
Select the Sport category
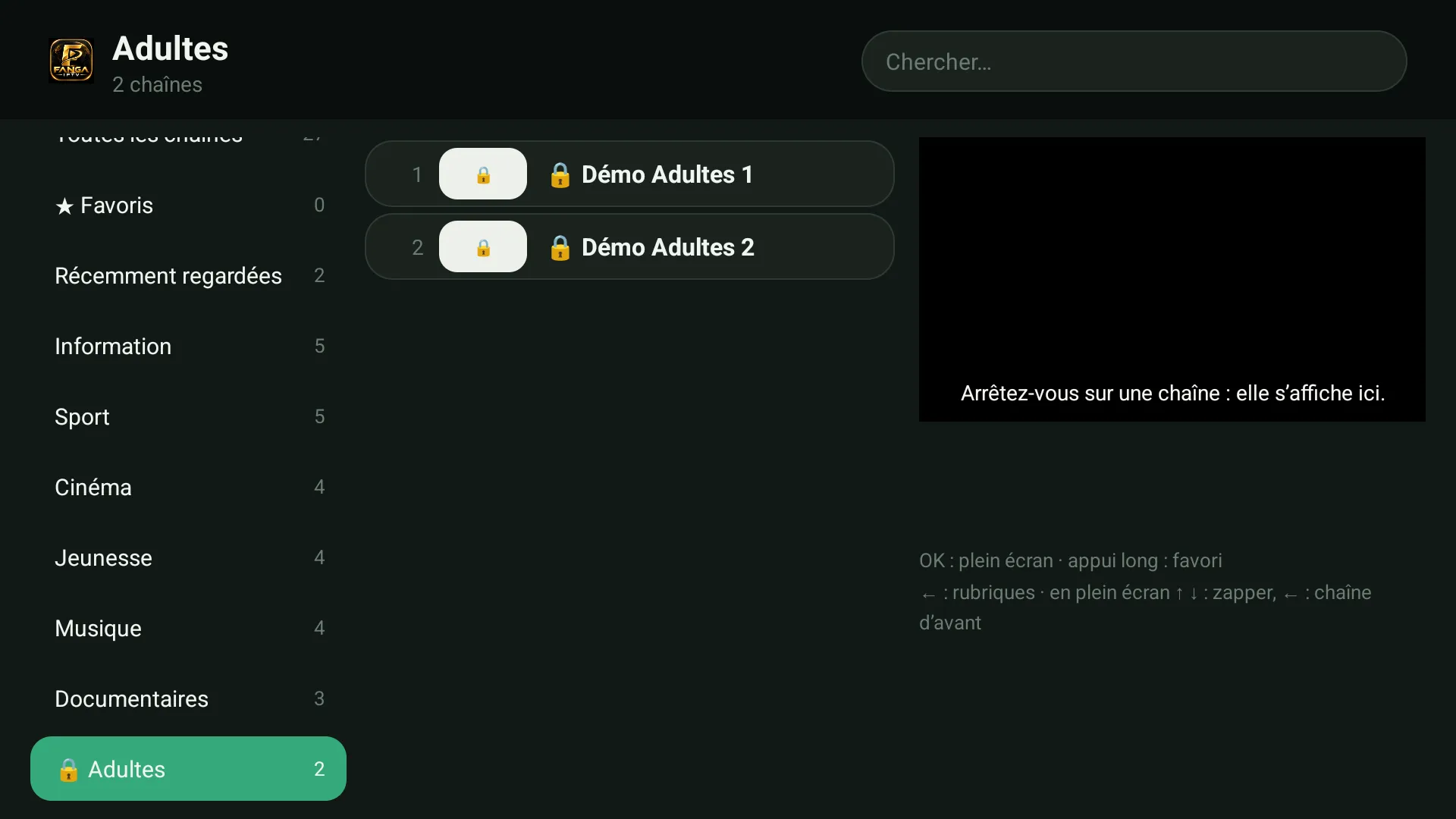tap(188, 416)
